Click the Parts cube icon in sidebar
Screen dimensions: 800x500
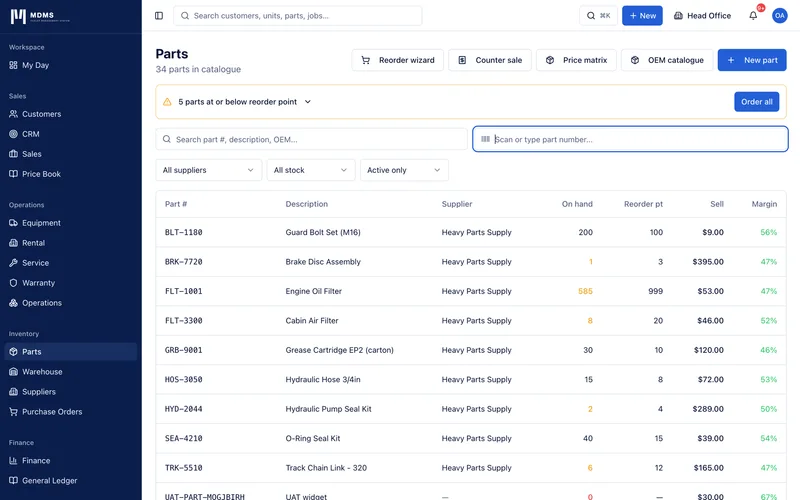pyautogui.click(x=13, y=352)
